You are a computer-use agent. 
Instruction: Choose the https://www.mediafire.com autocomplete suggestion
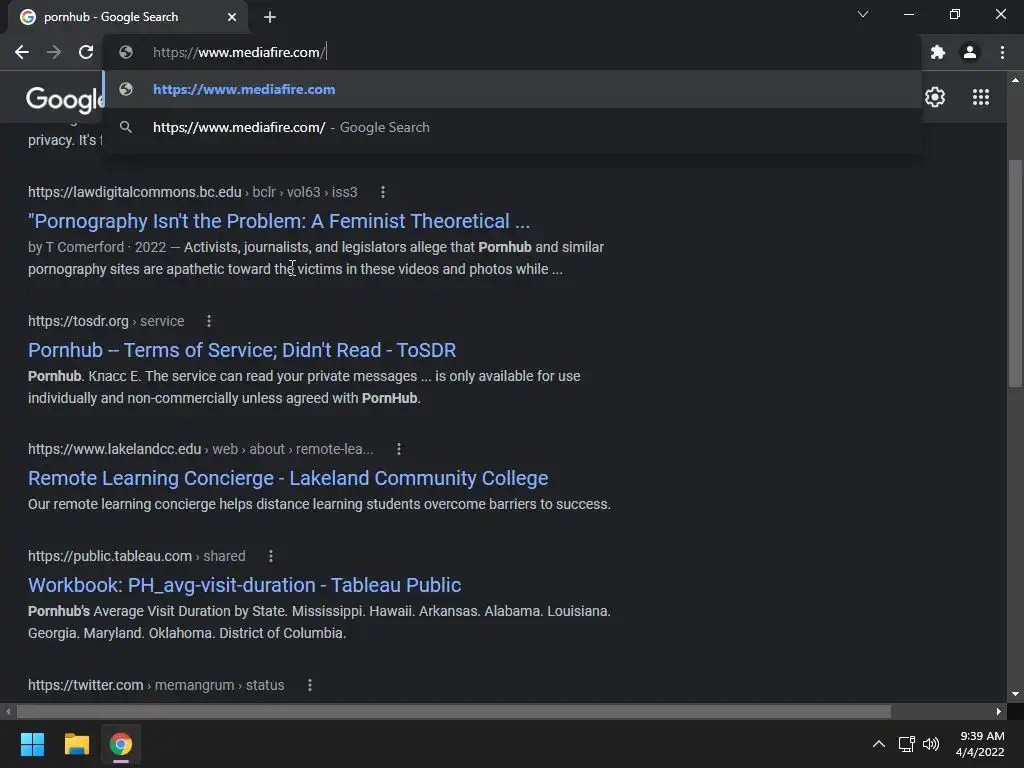point(512,89)
